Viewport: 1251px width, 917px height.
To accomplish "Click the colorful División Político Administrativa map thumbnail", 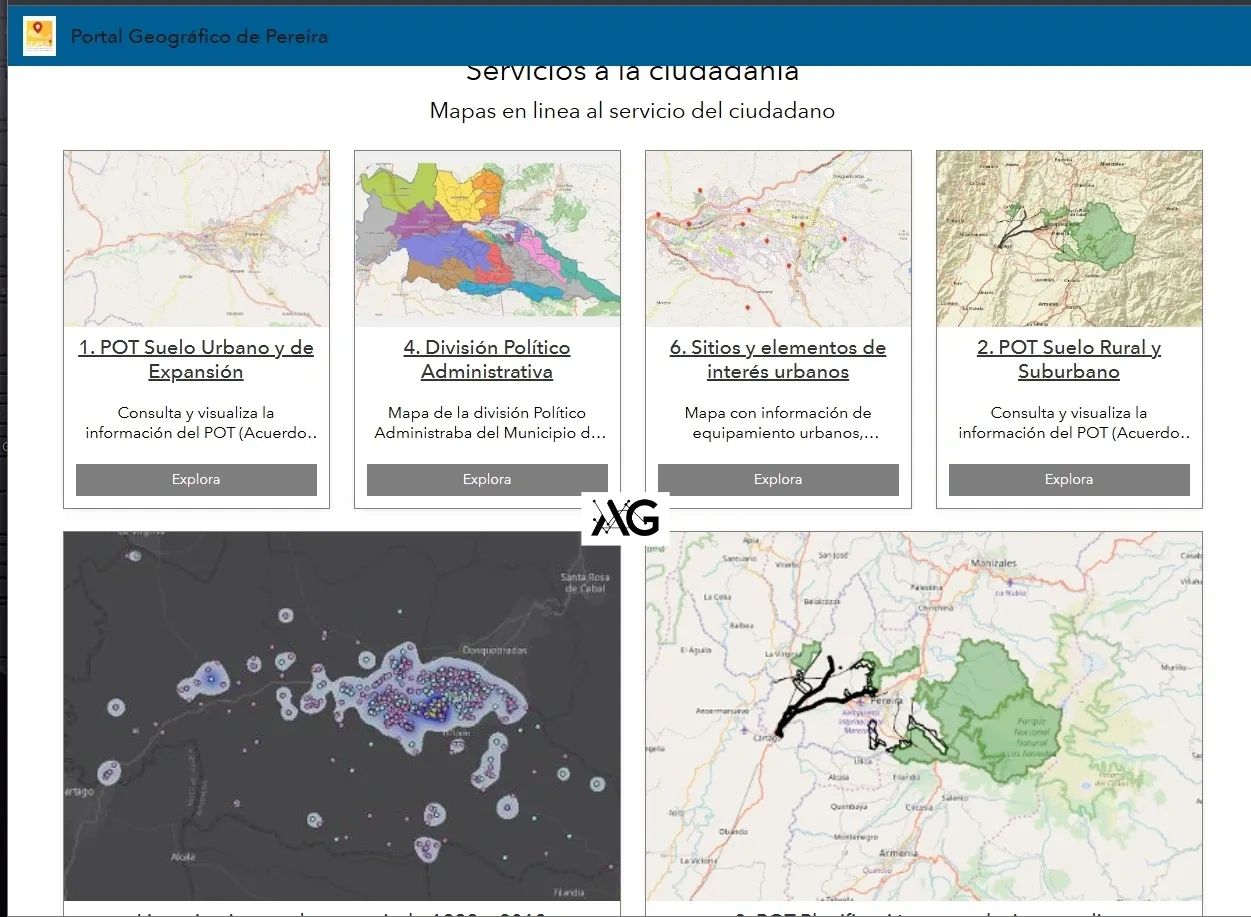I will point(487,238).
